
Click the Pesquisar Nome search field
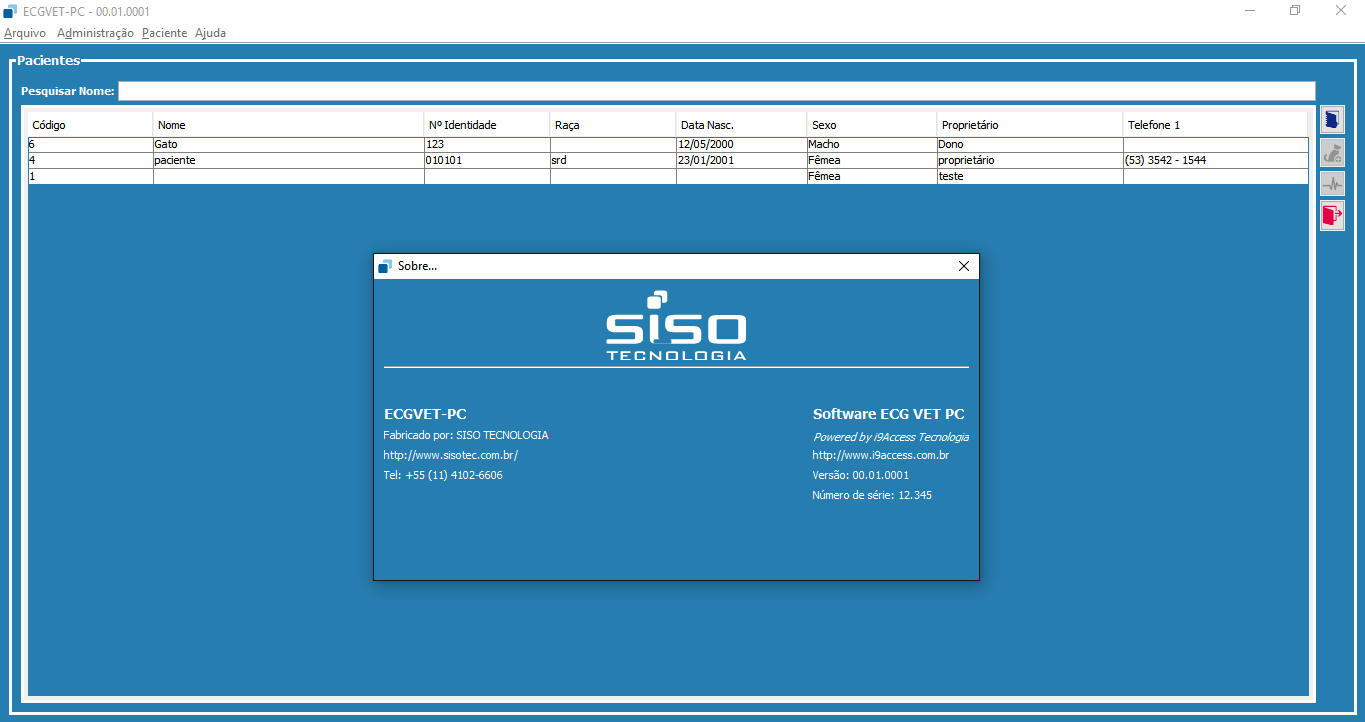pos(716,91)
